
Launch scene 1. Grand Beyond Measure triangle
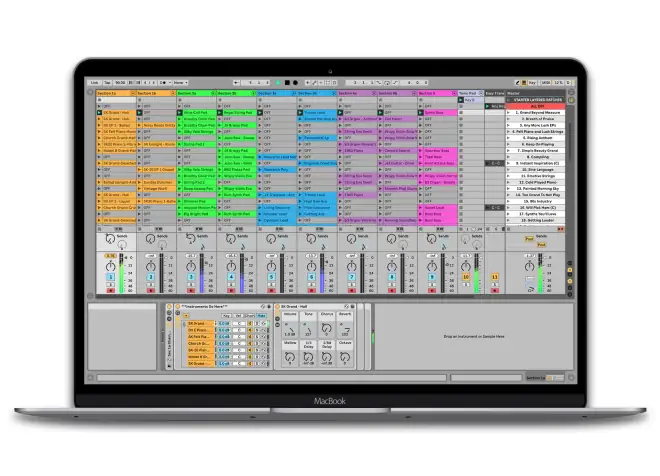pos(508,113)
